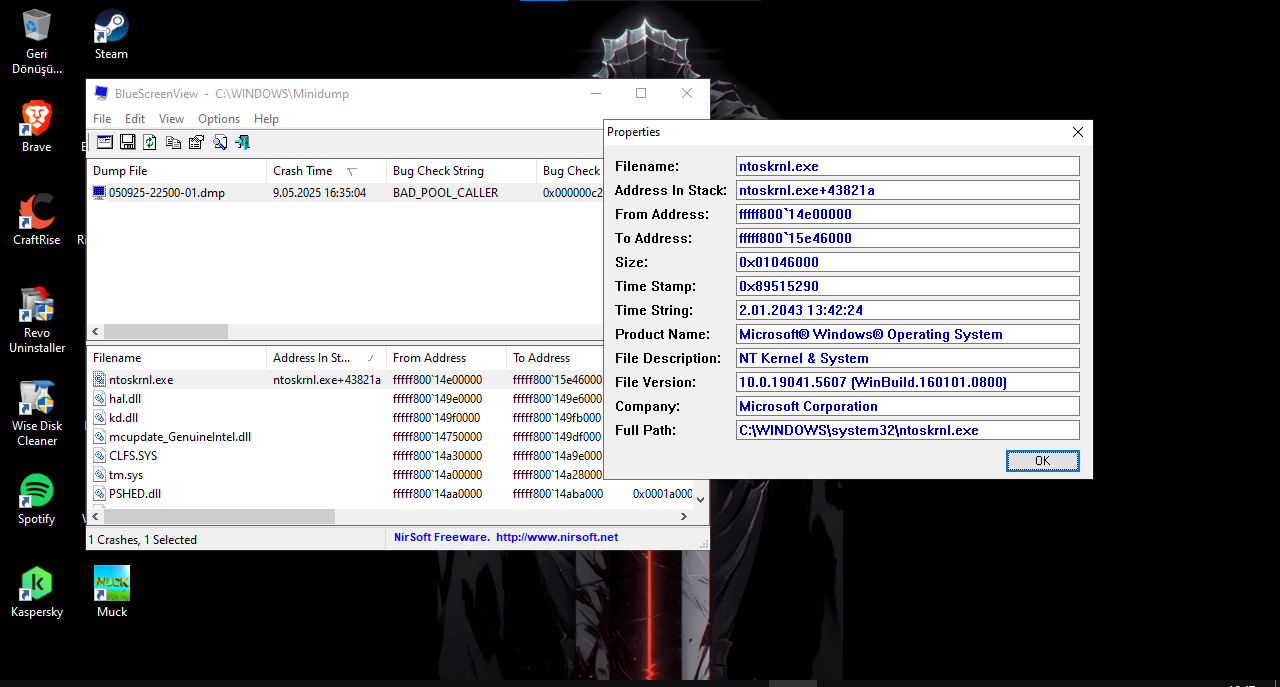This screenshot has width=1280, height=687.
Task: Select the Kaspersky desktop icon
Action: (x=37, y=591)
